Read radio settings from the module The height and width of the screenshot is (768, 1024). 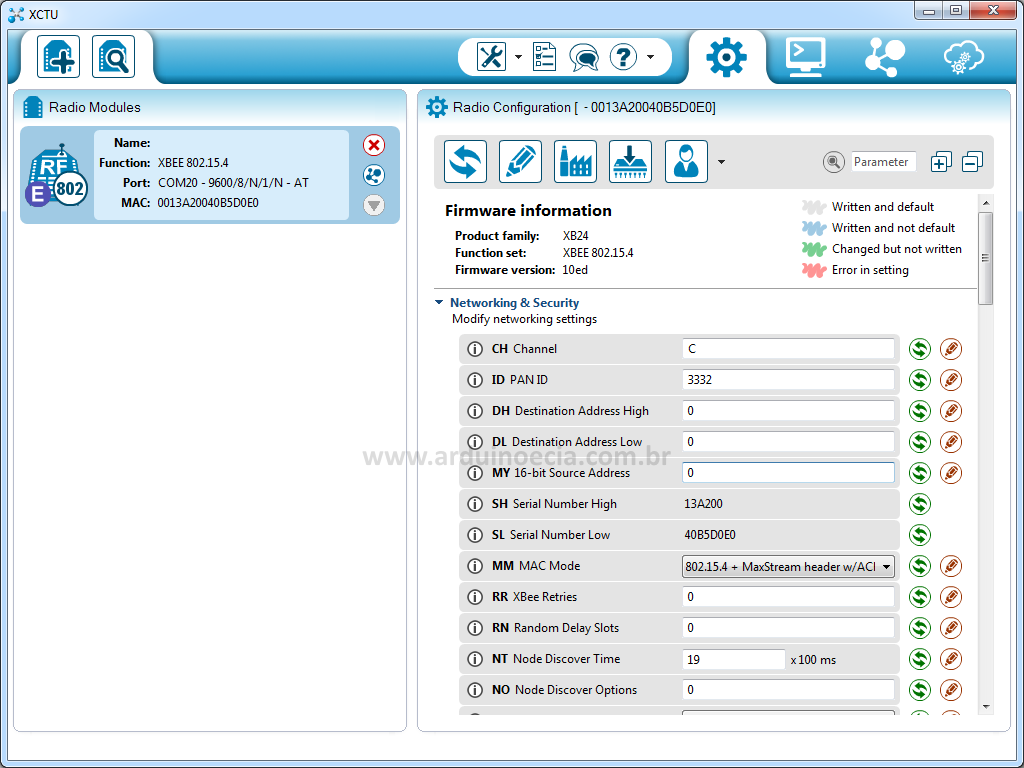point(465,161)
